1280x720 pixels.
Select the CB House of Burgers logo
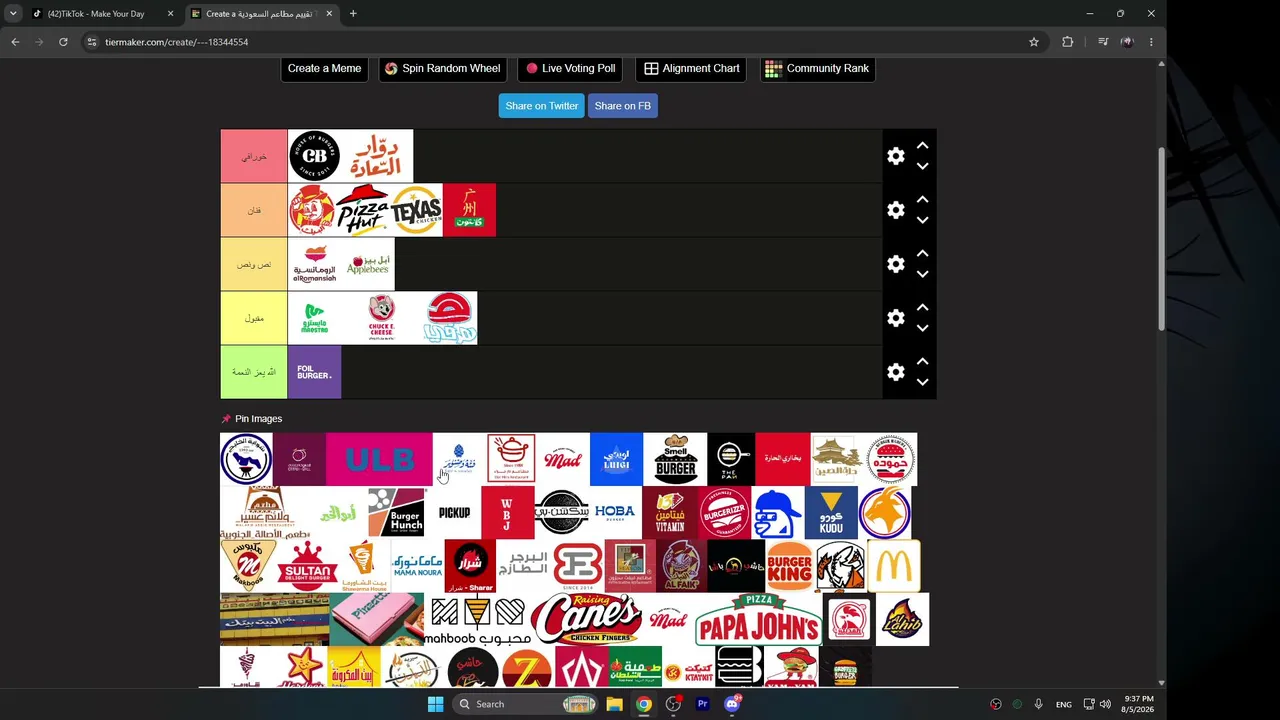coord(314,156)
